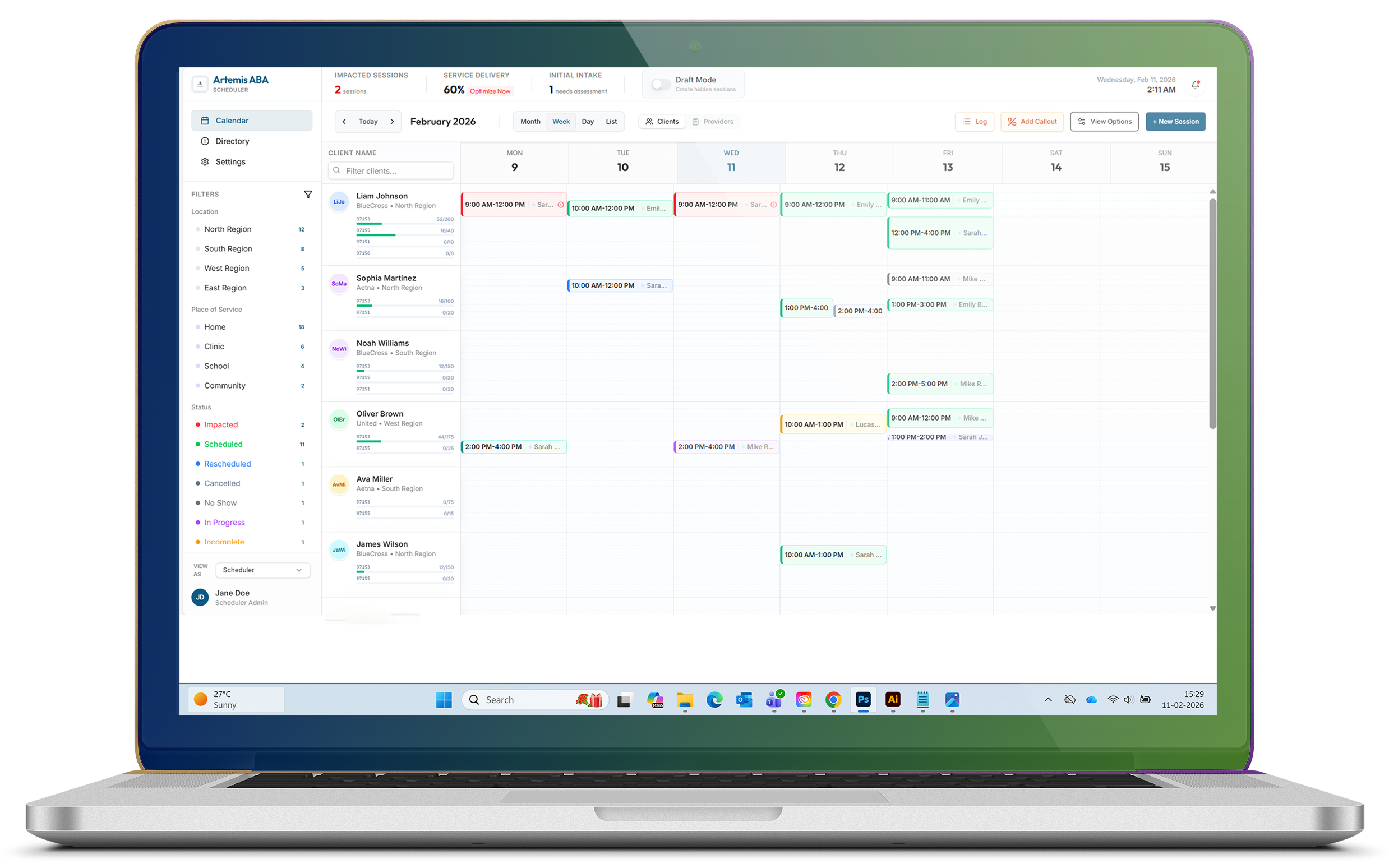Switch to the Providers tab

(x=712, y=122)
